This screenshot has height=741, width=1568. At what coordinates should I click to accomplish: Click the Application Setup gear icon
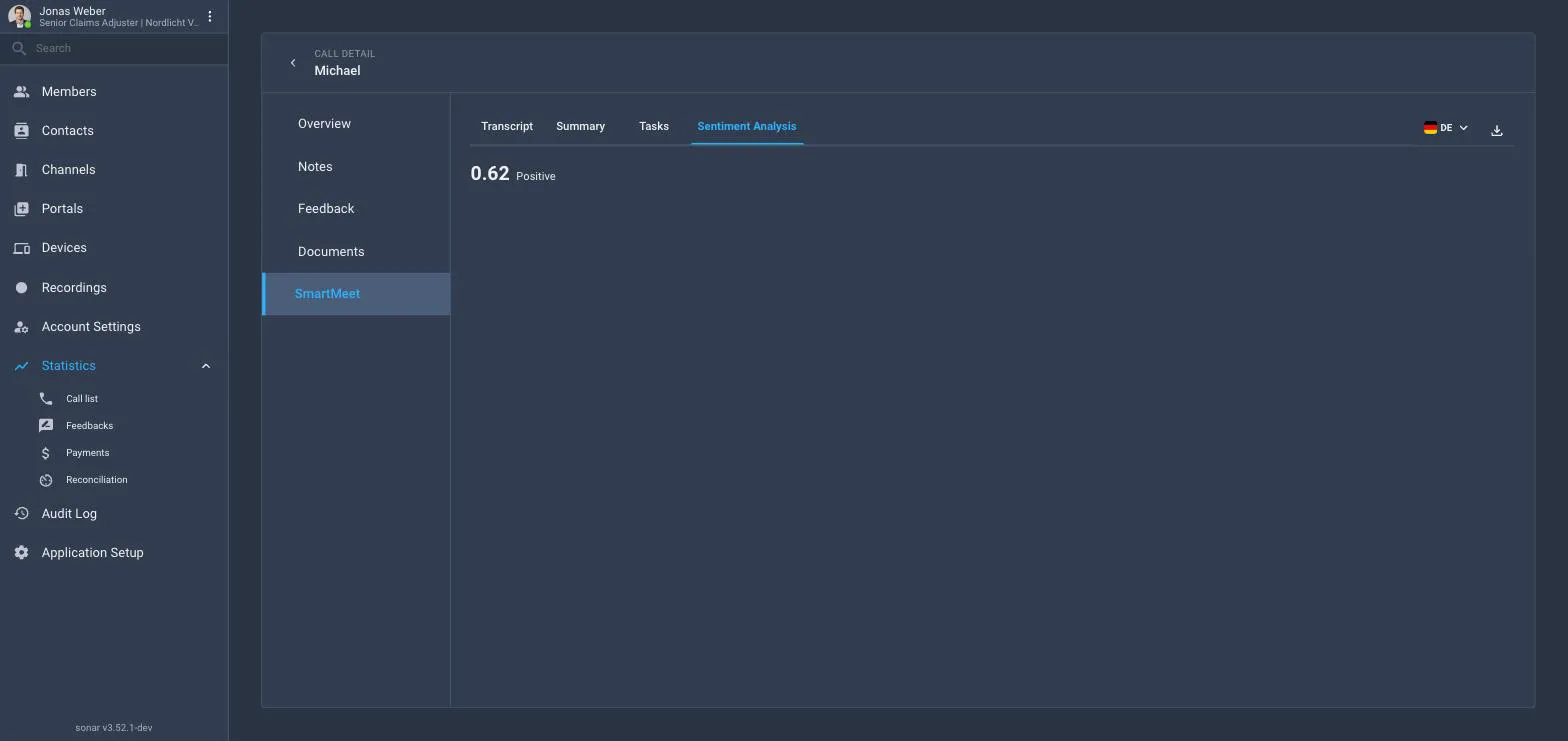tap(21, 553)
